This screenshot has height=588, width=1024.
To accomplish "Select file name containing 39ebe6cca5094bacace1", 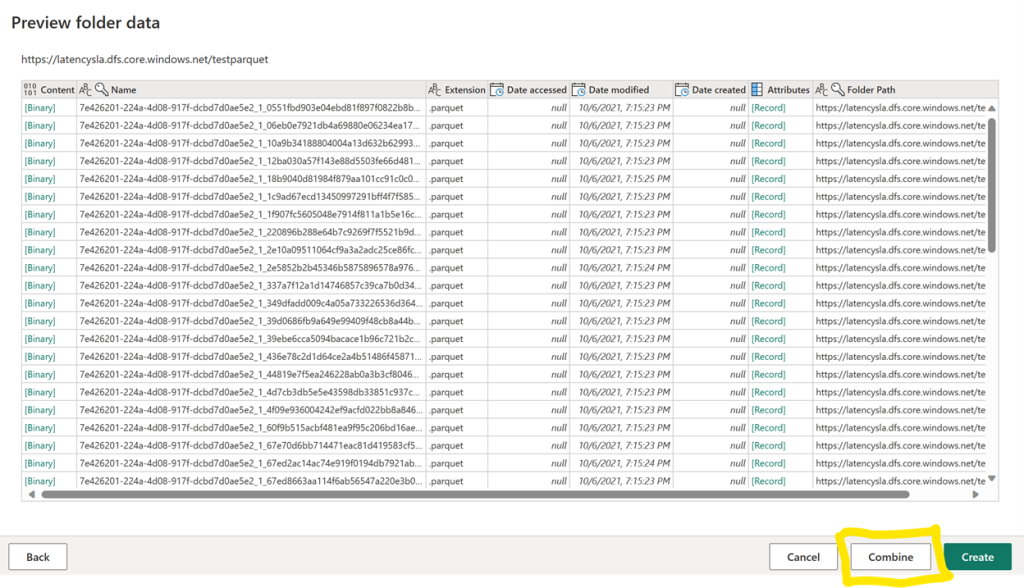I will point(250,338).
